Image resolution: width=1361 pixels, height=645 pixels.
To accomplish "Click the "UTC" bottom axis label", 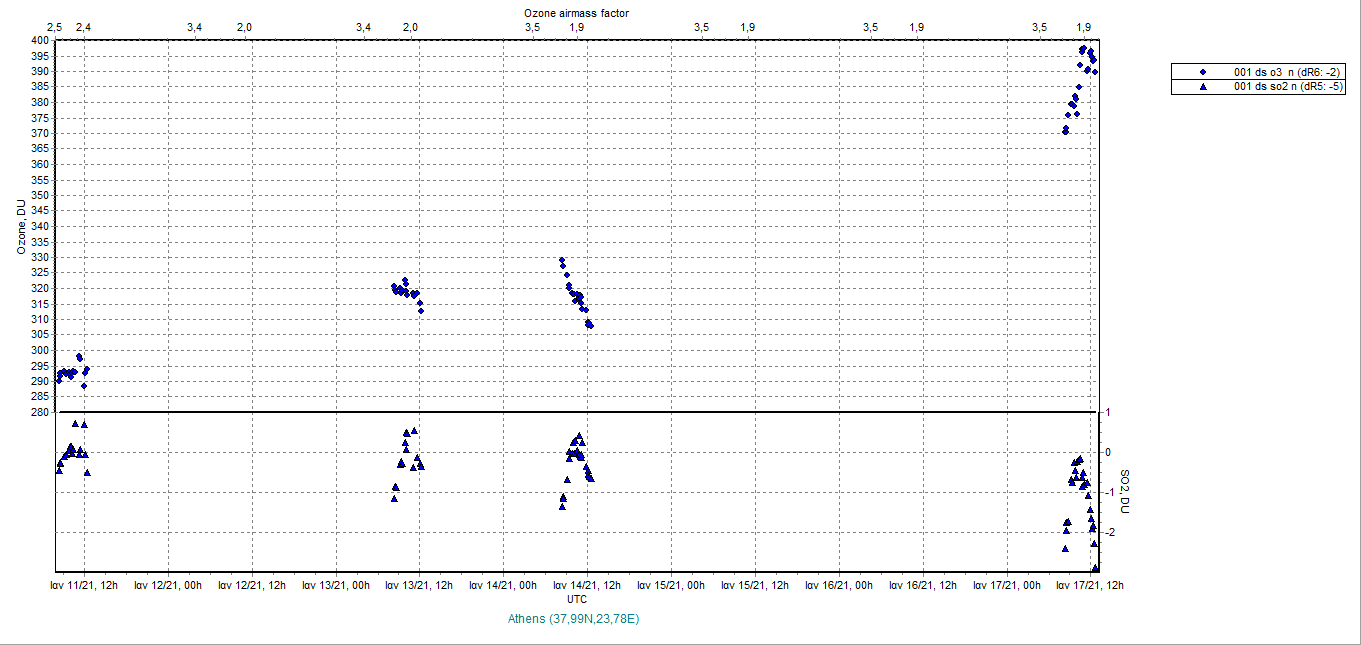I will [x=577, y=599].
